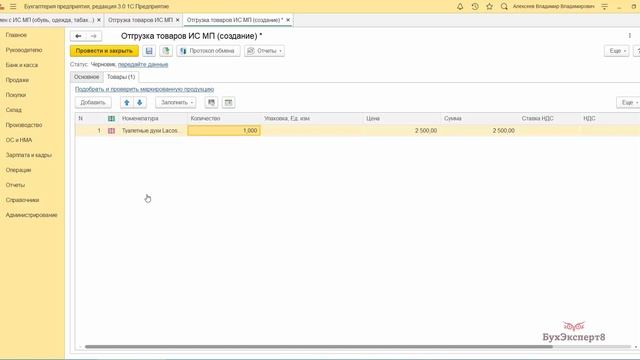This screenshot has width=640, height=360.
Task: Close the 'Отгрузка товаров ИС МП (создание)' tab
Action: tap(288, 20)
